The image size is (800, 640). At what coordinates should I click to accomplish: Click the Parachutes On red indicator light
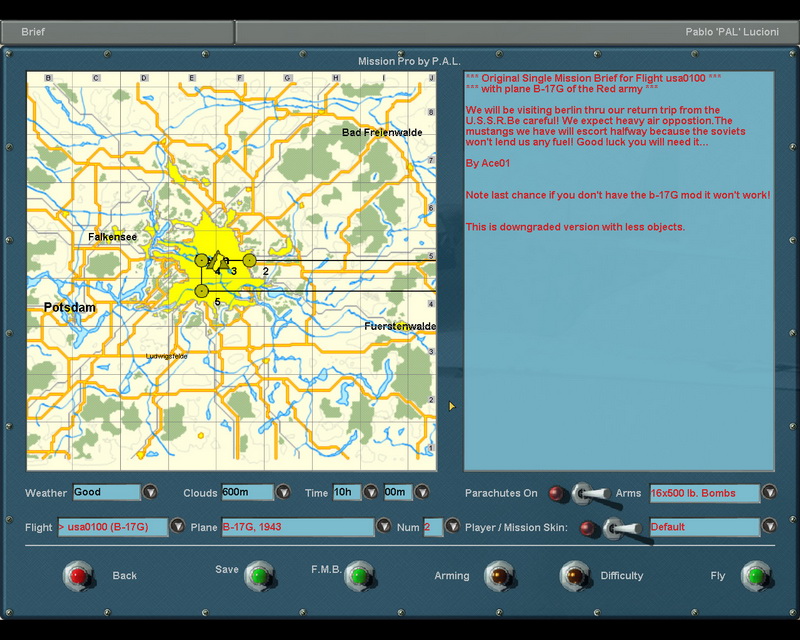556,493
